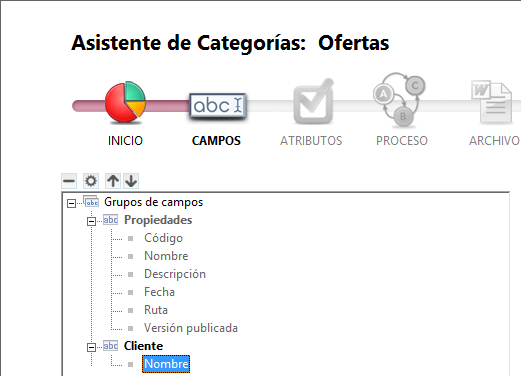Select the Versión publicada field
Viewport: 521px width, 376px height.
click(191, 328)
